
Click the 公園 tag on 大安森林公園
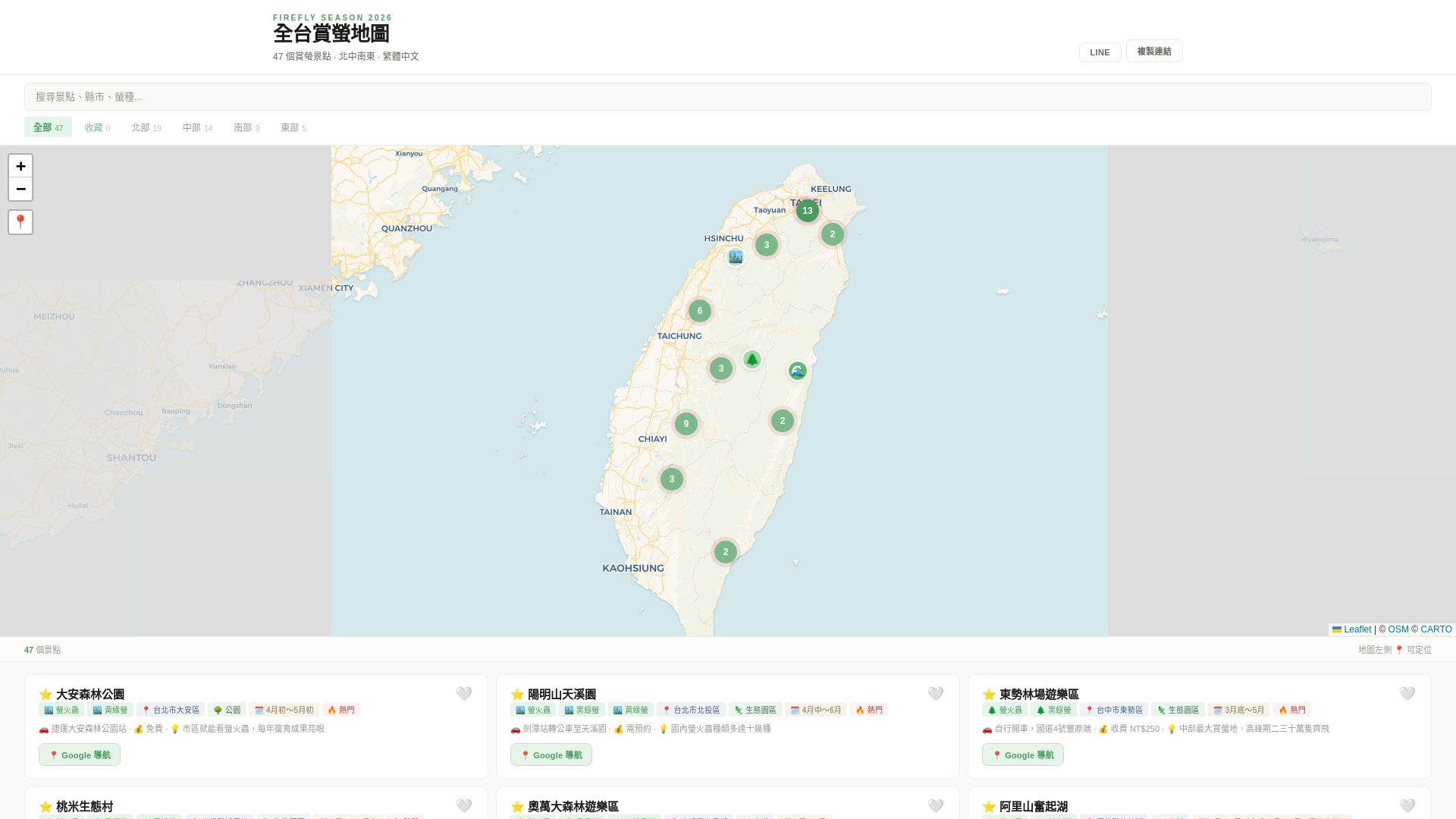pyautogui.click(x=227, y=710)
